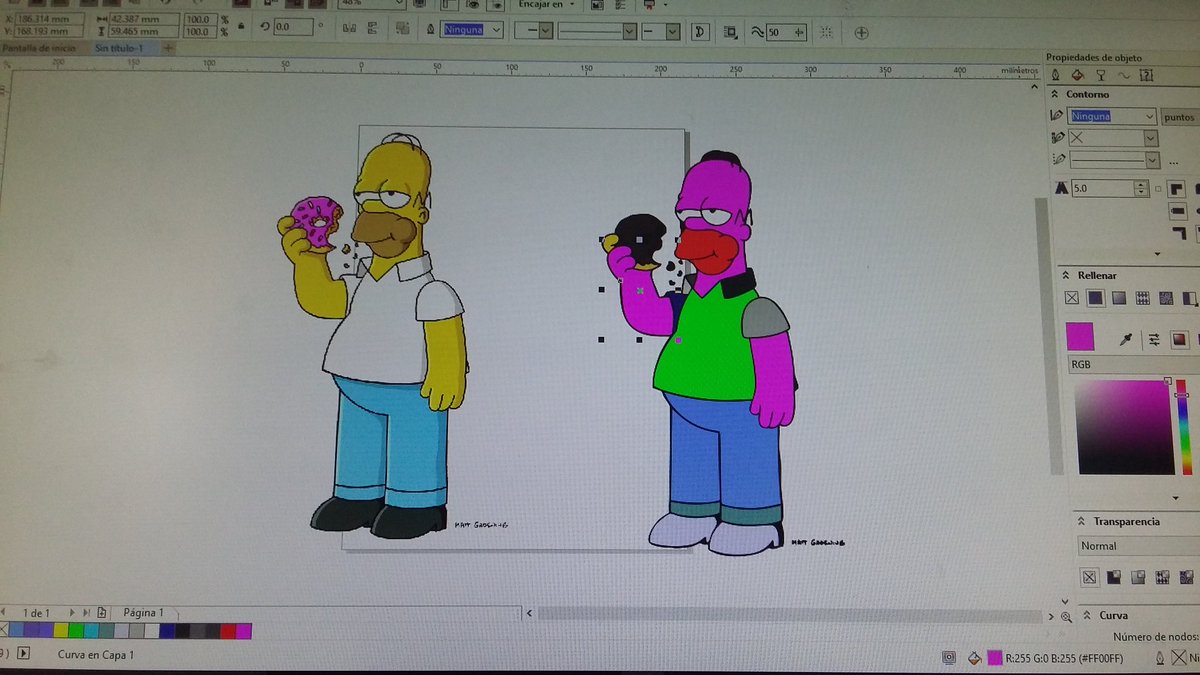Click the curve smoothness wave icon

click(757, 32)
